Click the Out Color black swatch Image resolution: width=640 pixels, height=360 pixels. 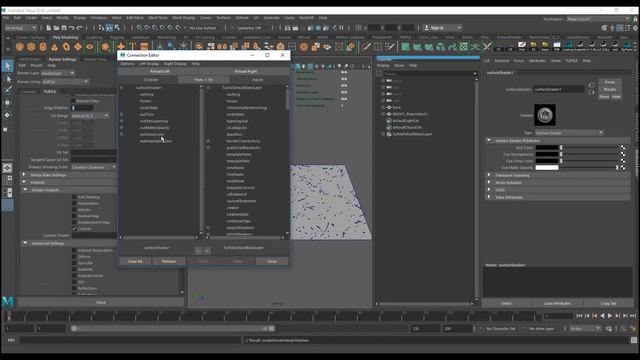(x=547, y=148)
